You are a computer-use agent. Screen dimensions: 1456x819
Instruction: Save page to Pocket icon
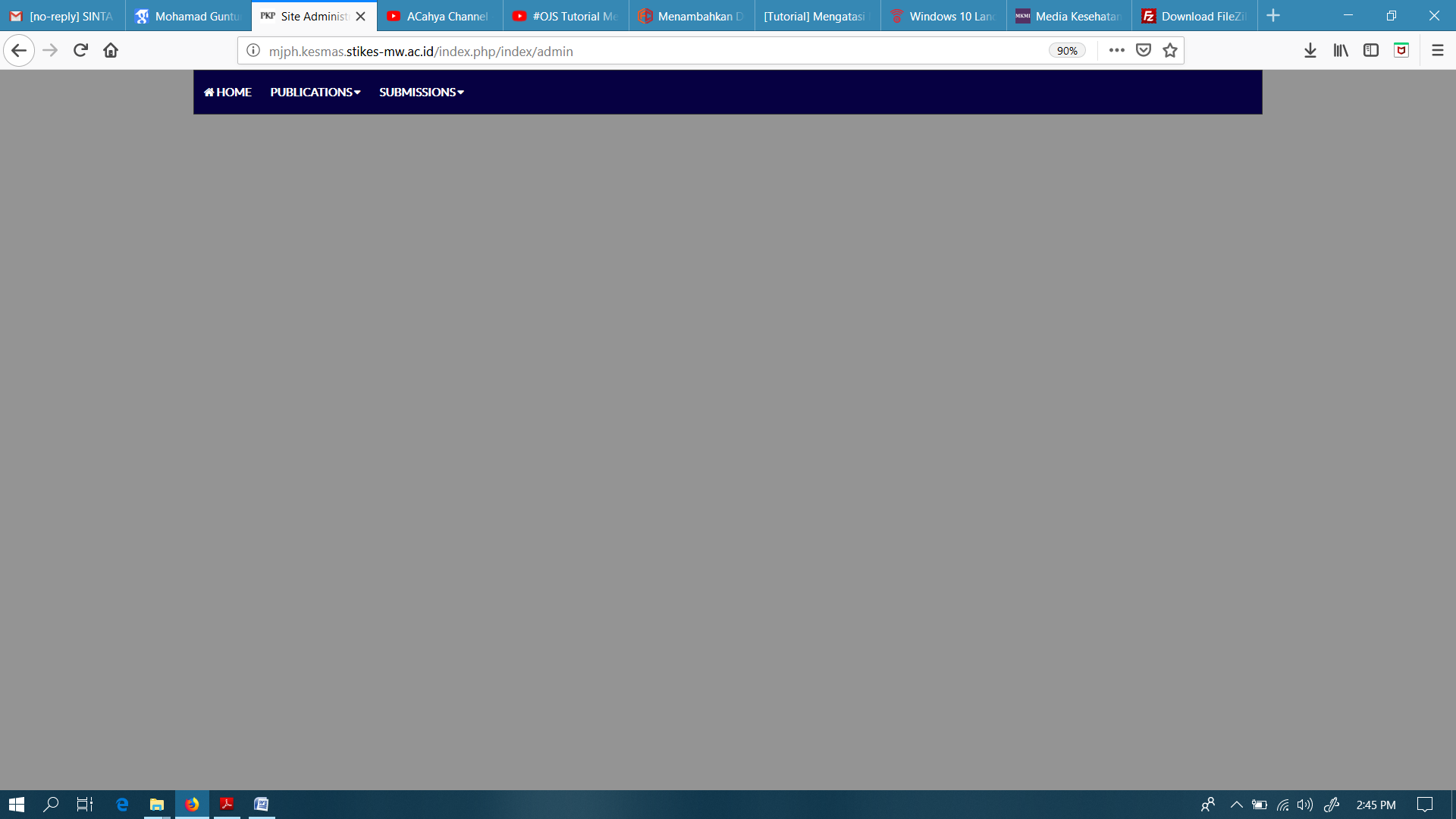tap(1144, 51)
